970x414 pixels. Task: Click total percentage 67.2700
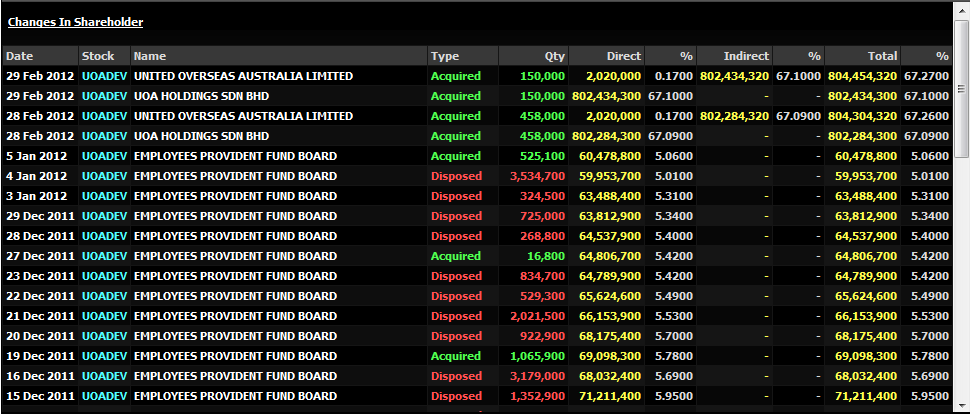click(x=927, y=76)
